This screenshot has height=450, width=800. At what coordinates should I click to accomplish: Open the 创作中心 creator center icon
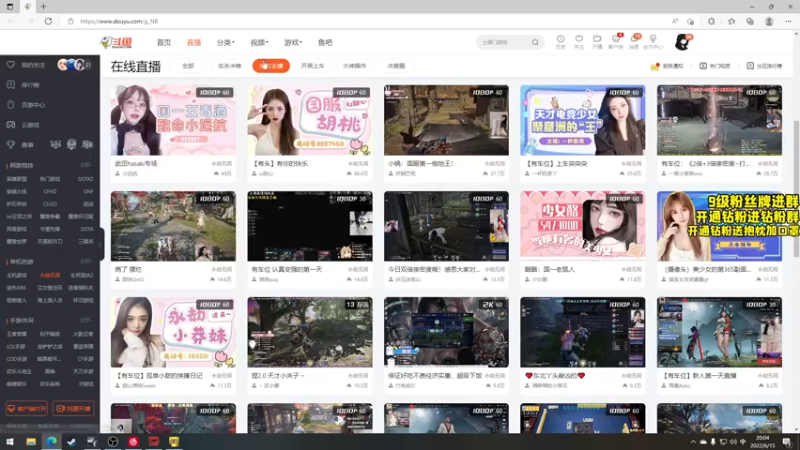coord(653,42)
